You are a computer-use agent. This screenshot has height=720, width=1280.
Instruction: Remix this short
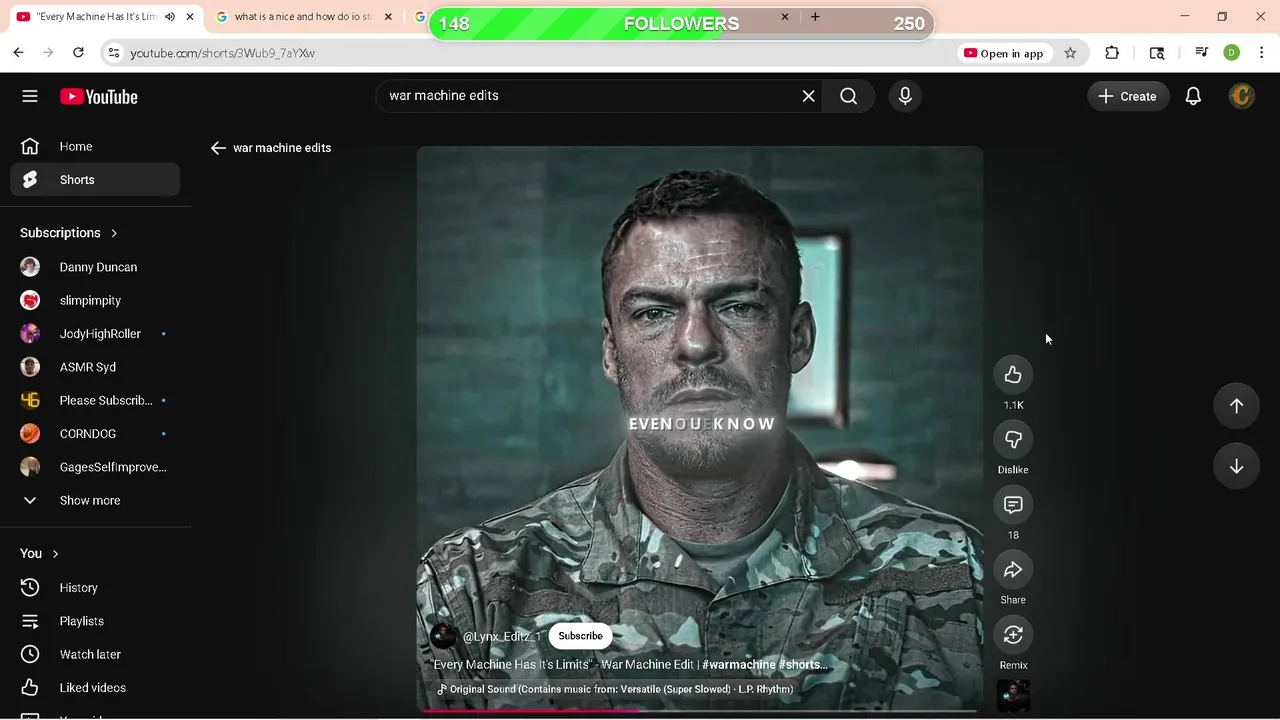pyautogui.click(x=1013, y=635)
